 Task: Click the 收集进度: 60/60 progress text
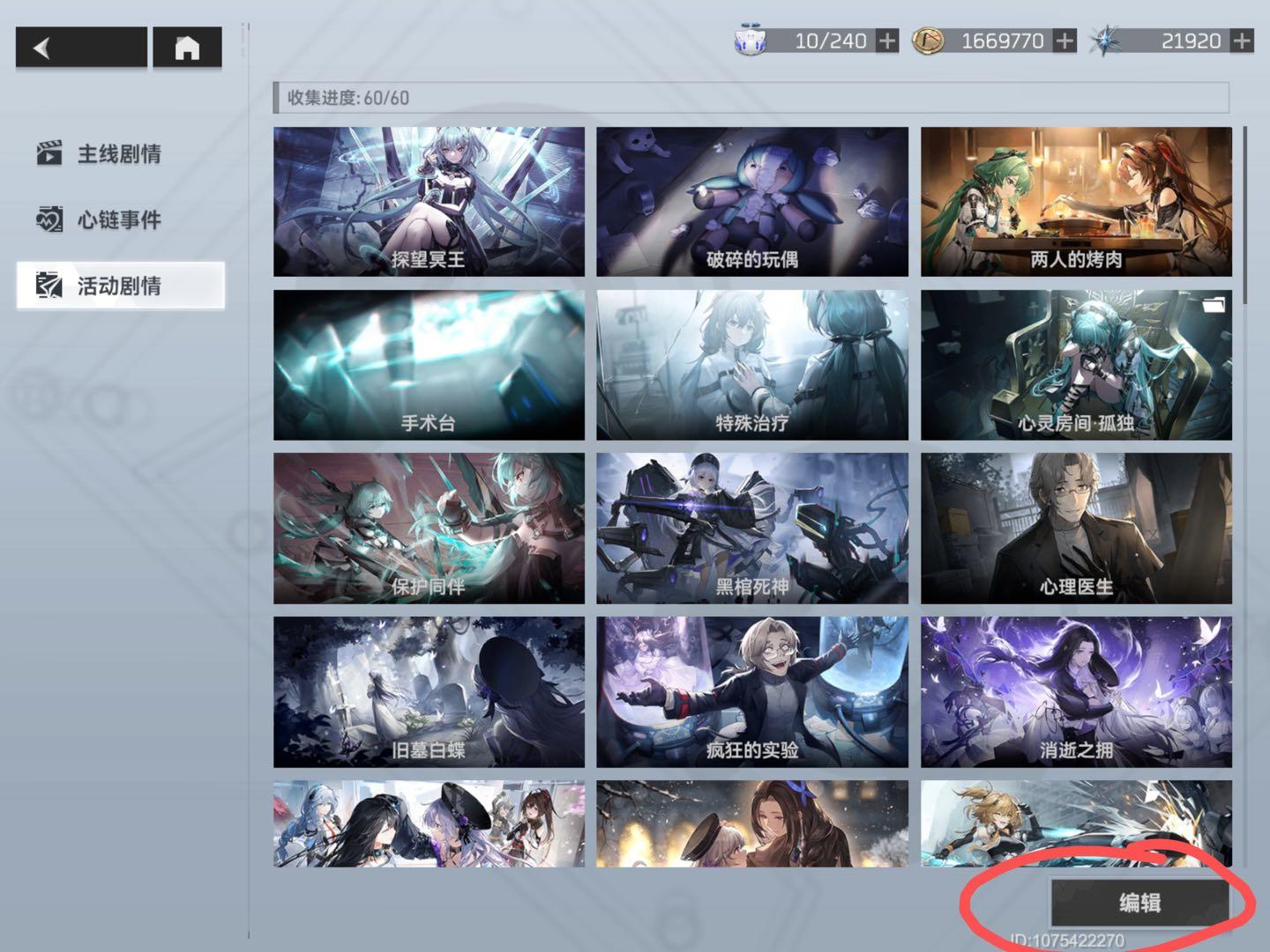[348, 98]
